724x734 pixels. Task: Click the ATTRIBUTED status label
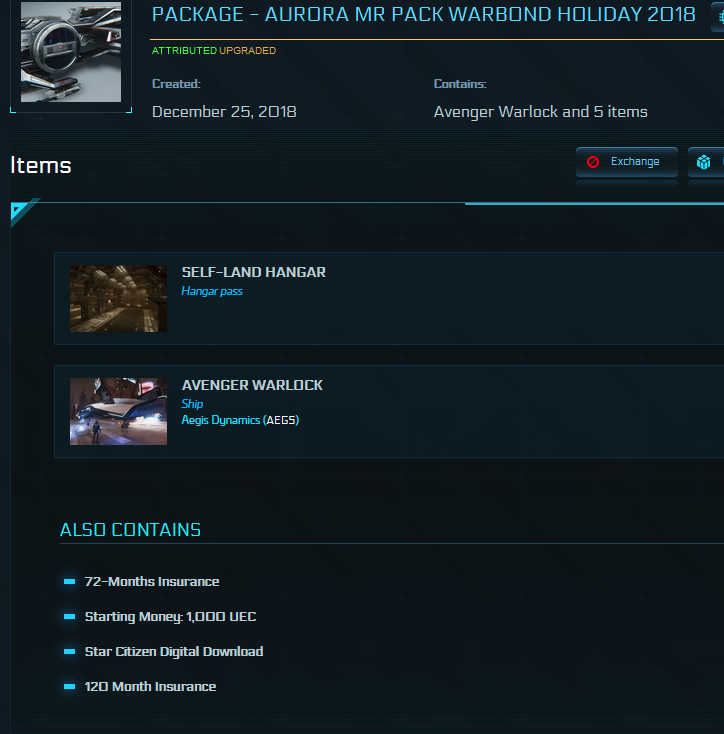point(184,51)
